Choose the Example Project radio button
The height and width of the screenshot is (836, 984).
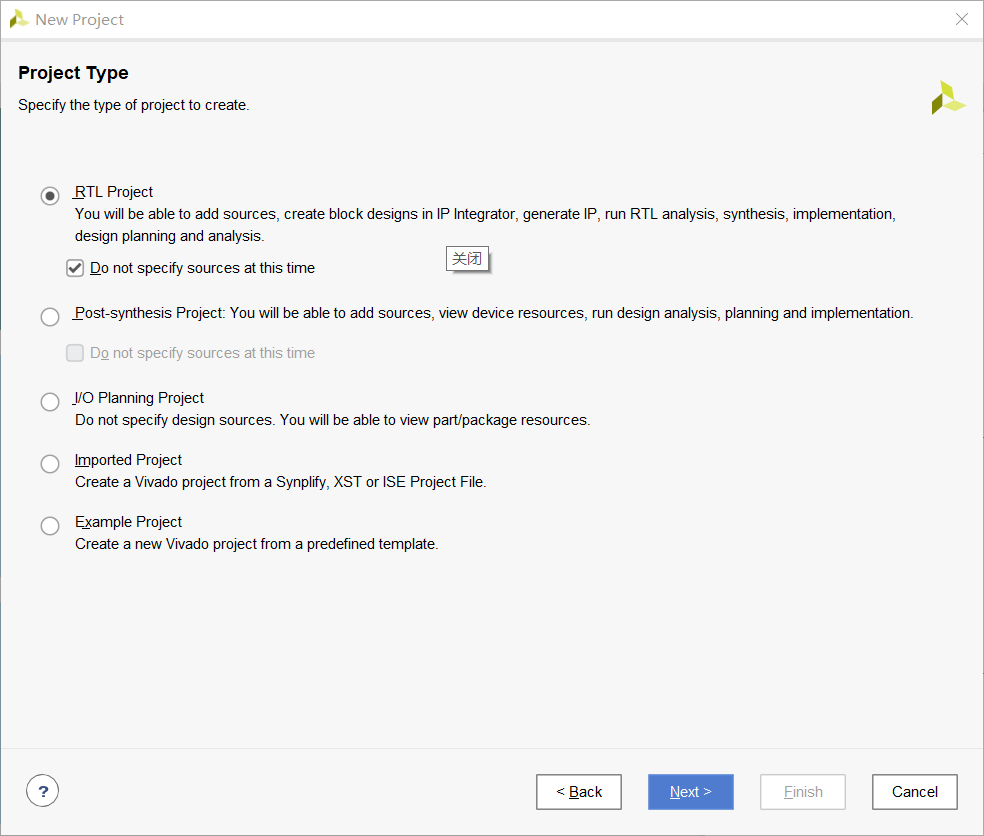(x=50, y=526)
